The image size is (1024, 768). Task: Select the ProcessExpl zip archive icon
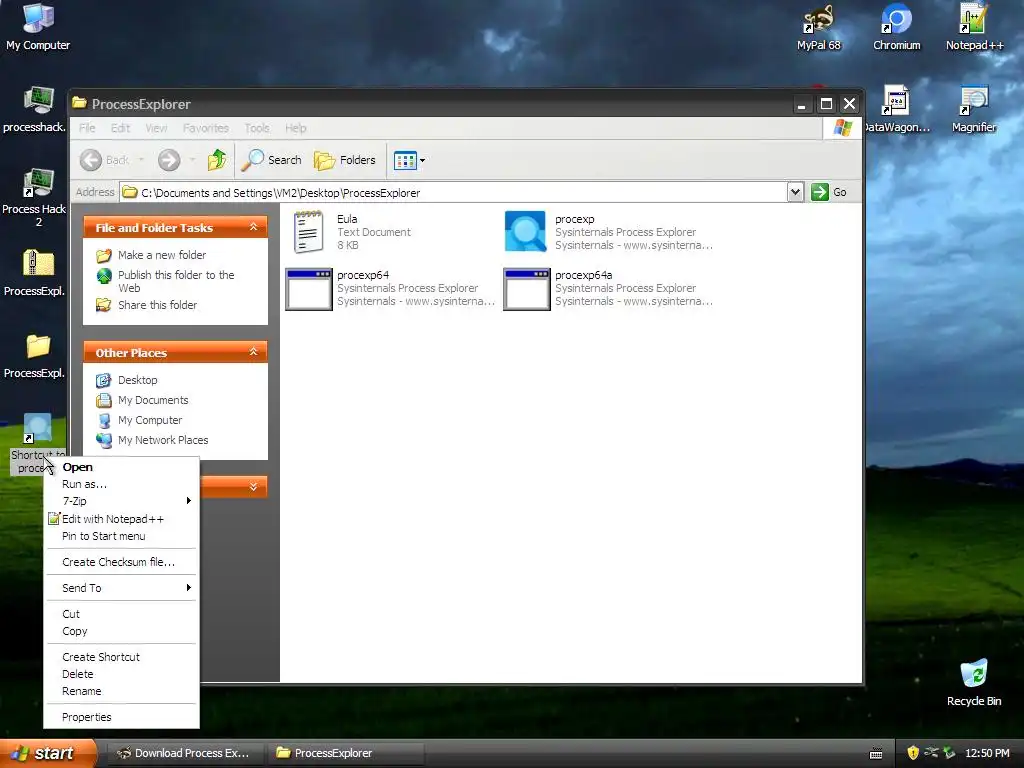pyautogui.click(x=34, y=272)
